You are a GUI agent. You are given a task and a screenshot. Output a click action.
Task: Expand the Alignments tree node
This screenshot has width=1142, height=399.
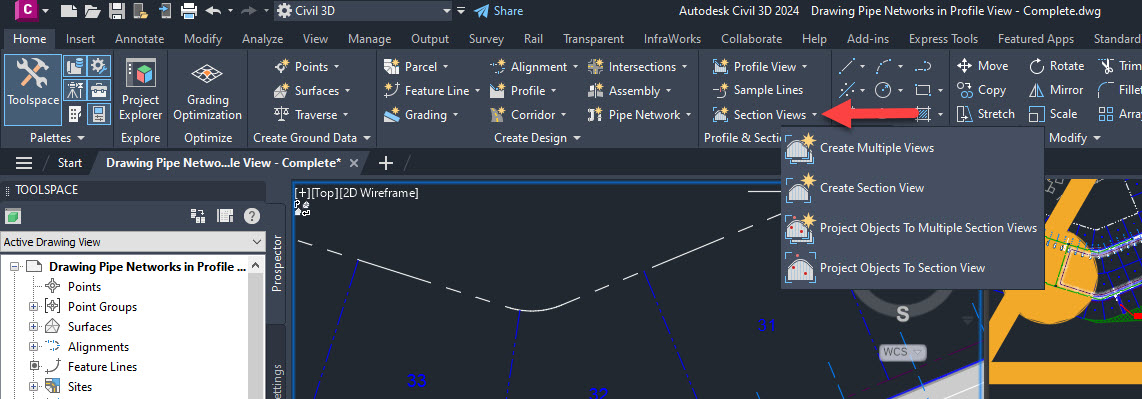point(33,347)
